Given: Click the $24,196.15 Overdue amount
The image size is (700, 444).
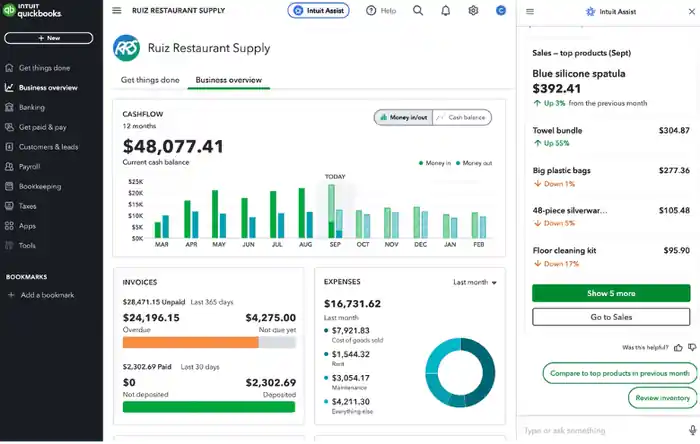Looking at the screenshot, I should 151,318.
